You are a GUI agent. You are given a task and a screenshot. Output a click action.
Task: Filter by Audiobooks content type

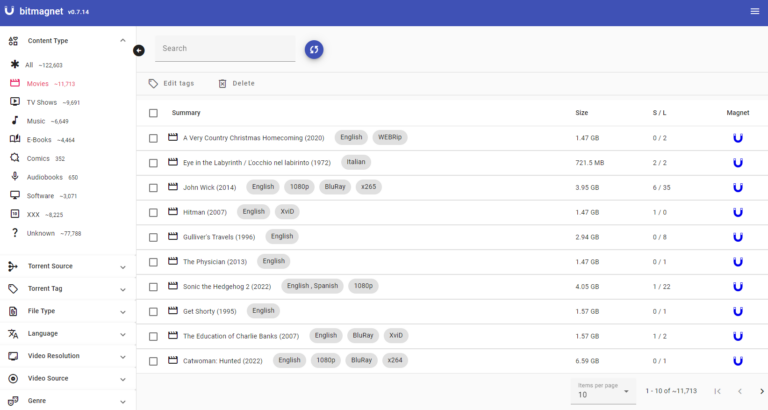44,177
